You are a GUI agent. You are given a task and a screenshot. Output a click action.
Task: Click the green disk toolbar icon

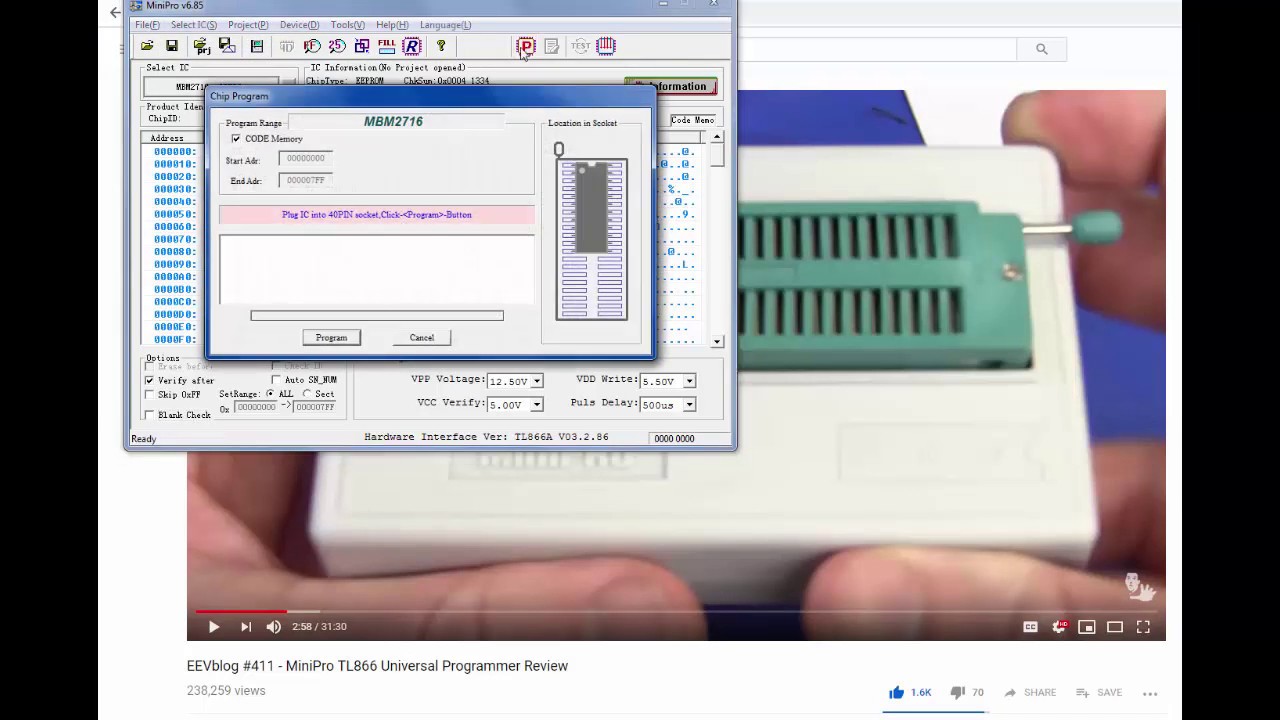(x=257, y=46)
